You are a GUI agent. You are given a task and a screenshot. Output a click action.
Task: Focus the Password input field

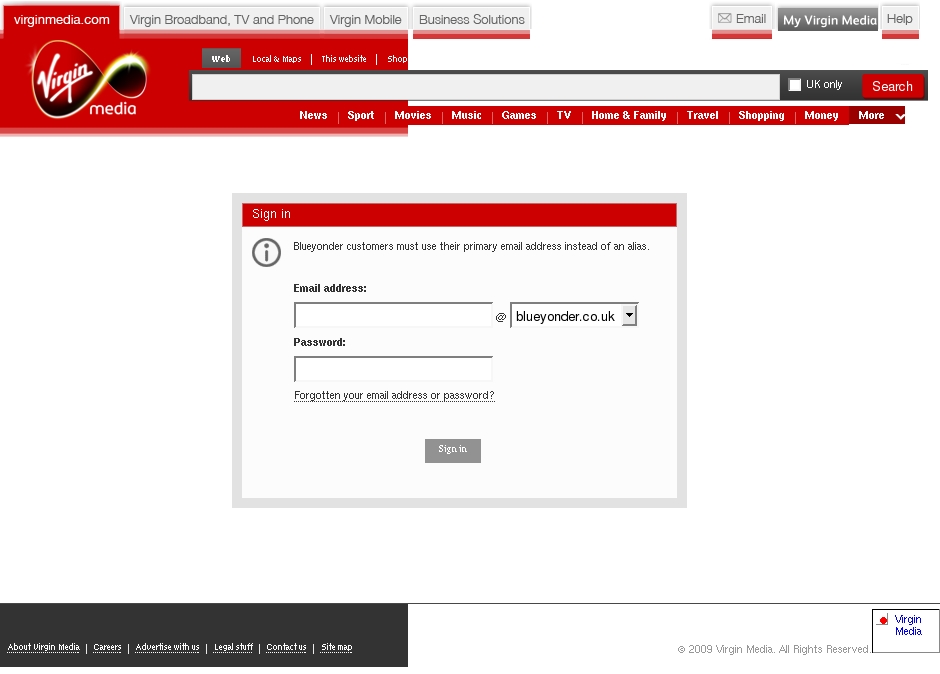click(393, 369)
